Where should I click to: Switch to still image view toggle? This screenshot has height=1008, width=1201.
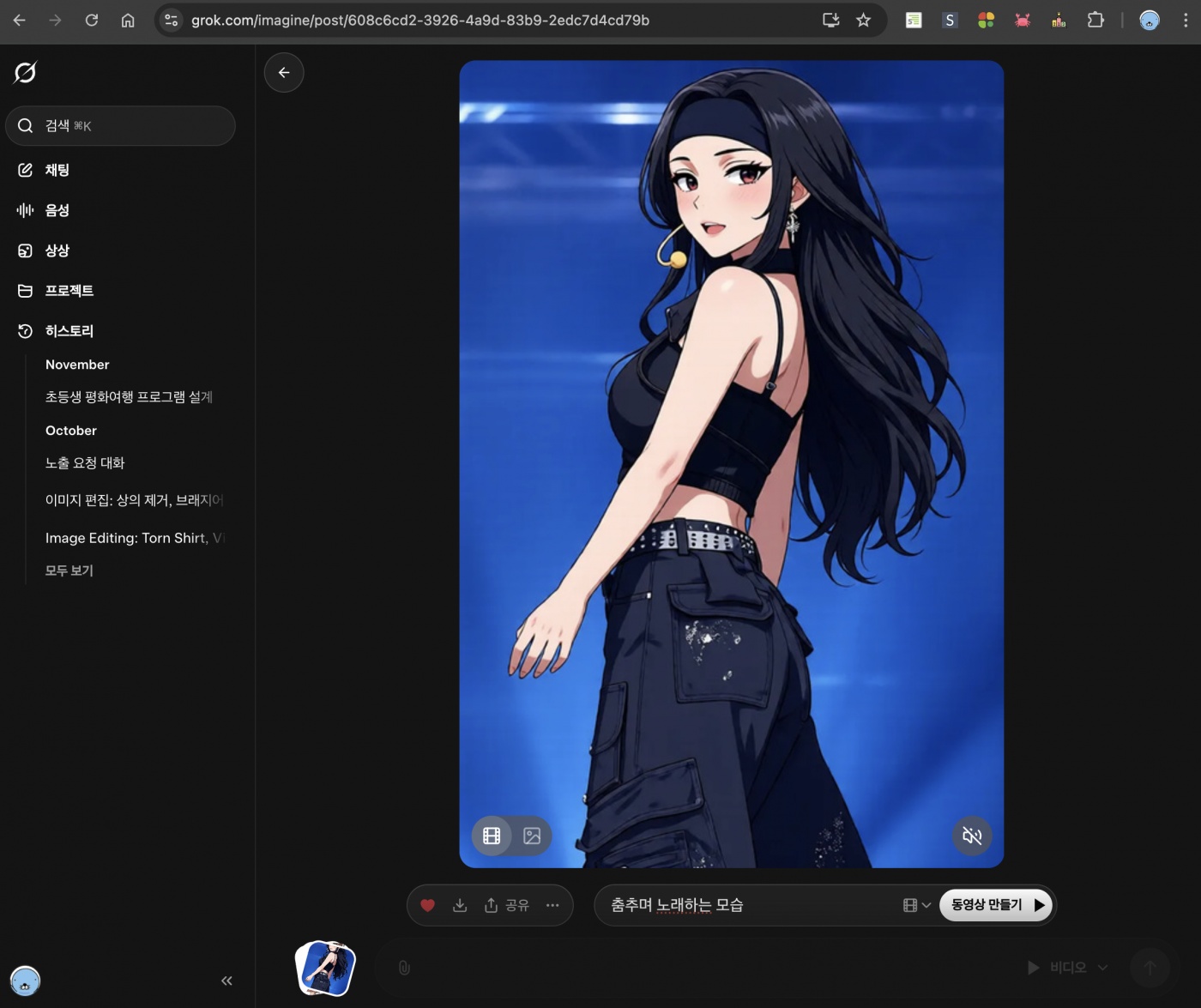tap(532, 836)
